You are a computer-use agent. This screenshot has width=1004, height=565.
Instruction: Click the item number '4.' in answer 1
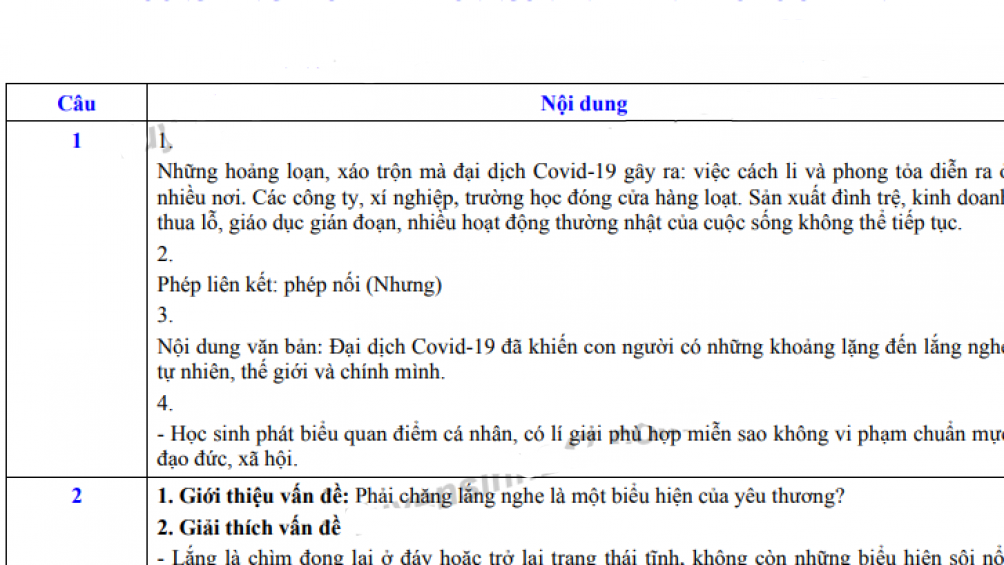click(165, 403)
